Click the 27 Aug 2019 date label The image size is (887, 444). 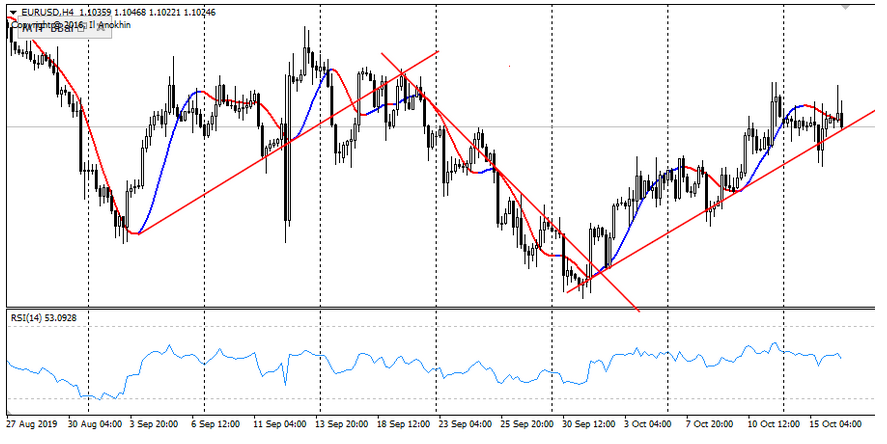(x=31, y=424)
